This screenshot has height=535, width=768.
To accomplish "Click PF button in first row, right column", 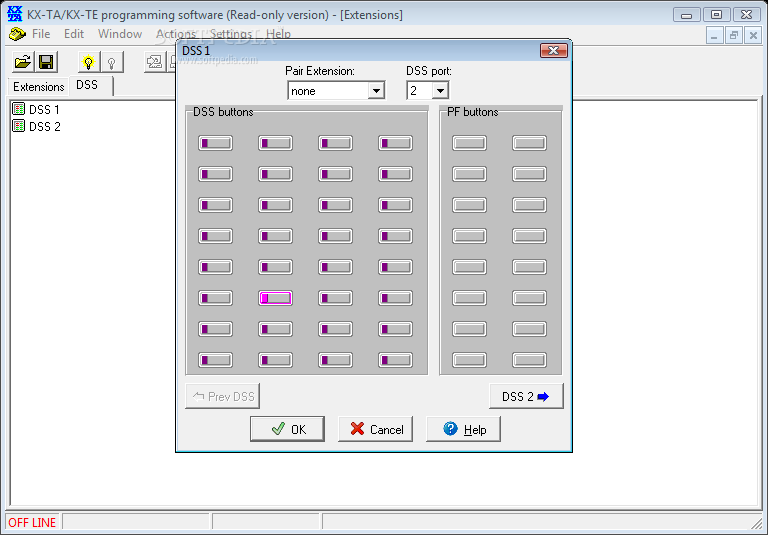I will 529,143.
